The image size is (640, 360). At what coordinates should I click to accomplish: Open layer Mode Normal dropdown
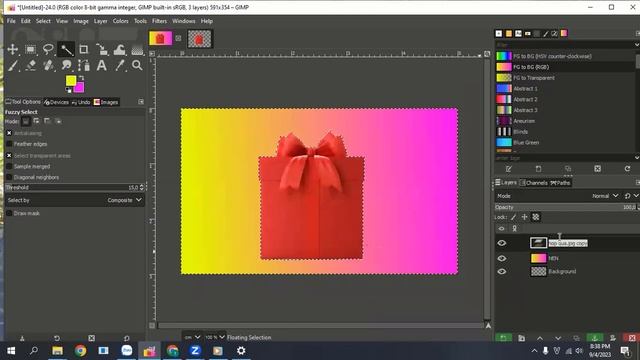click(x=605, y=196)
